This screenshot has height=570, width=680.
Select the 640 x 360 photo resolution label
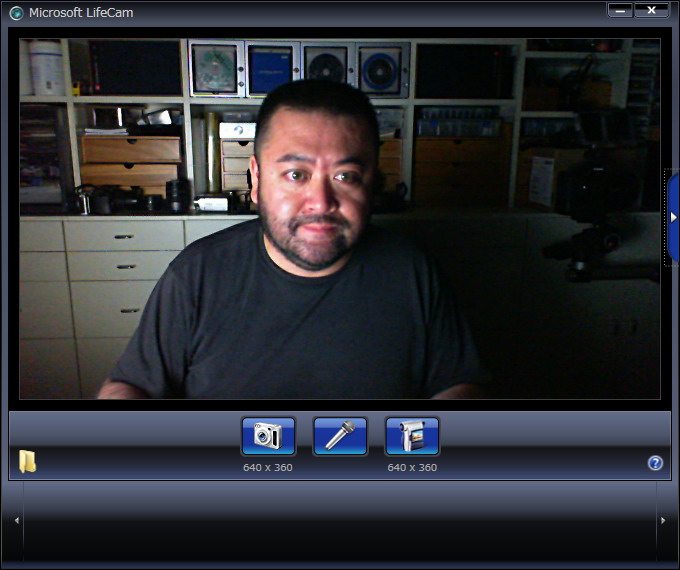268,468
